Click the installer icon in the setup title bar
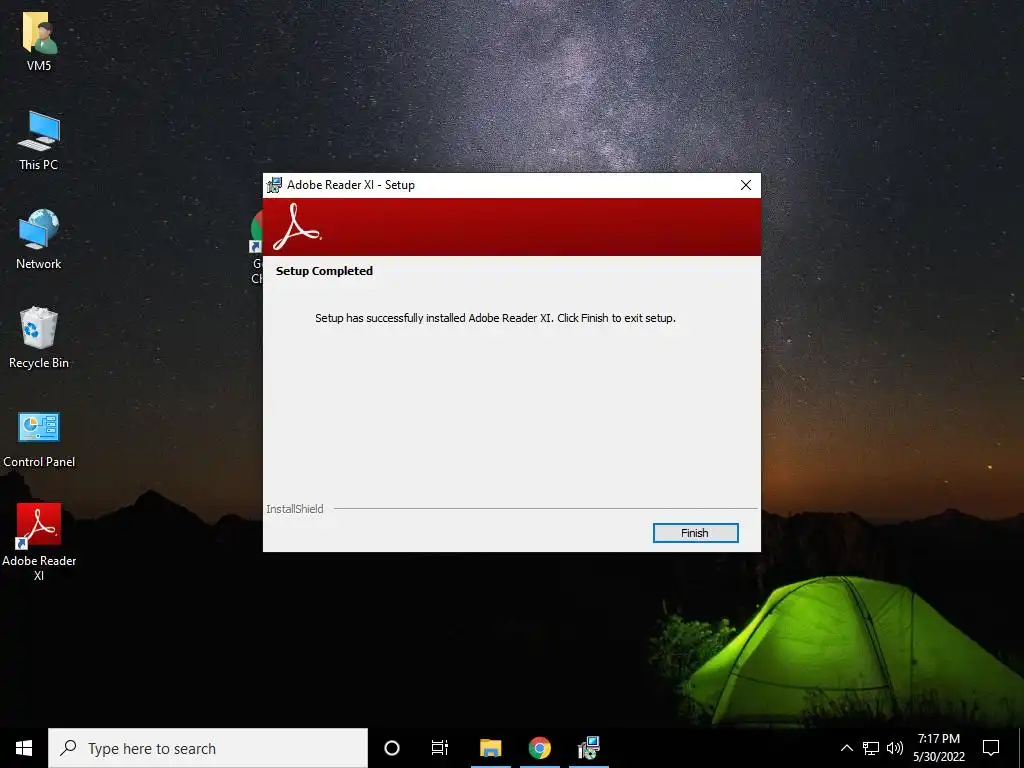 tap(274, 185)
